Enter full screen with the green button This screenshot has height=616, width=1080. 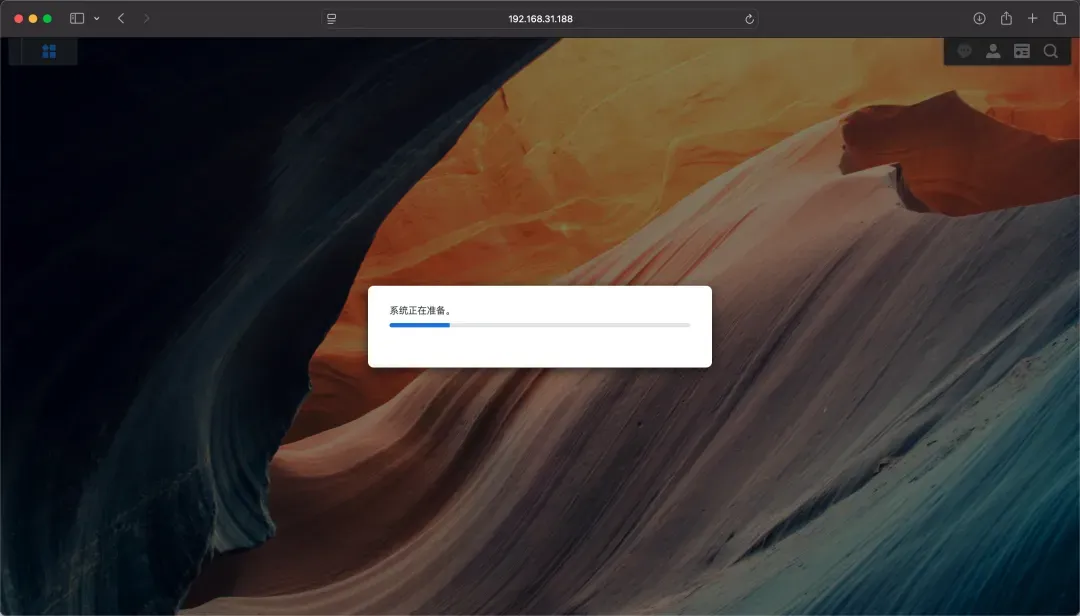pos(48,19)
